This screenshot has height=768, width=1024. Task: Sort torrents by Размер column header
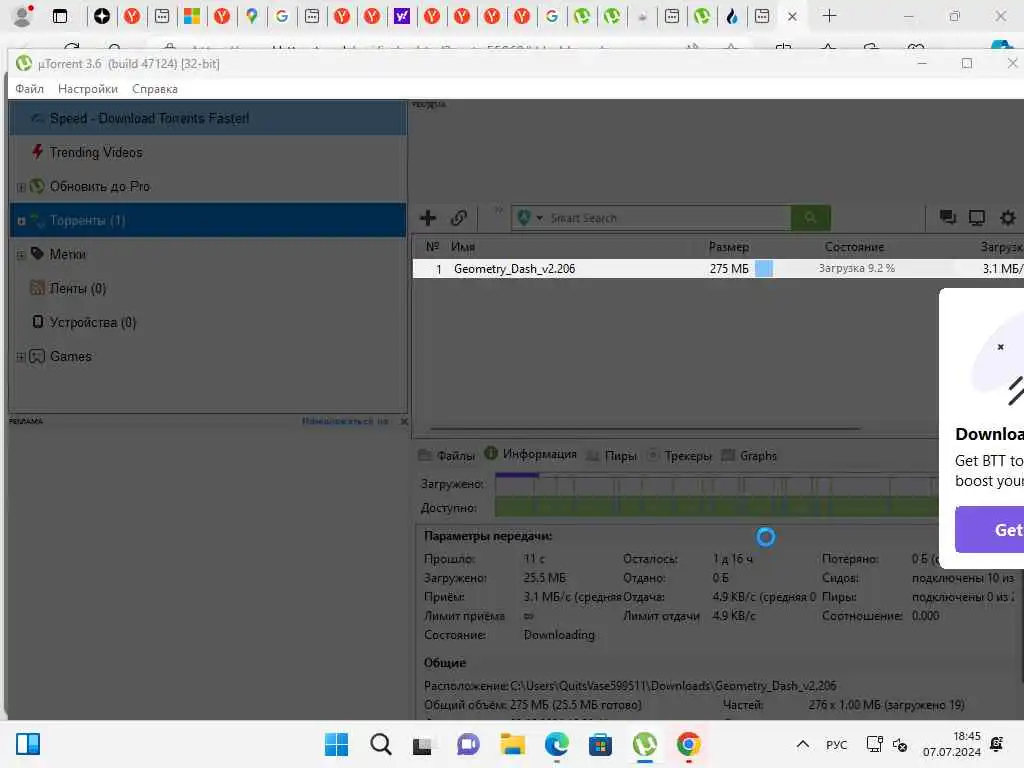click(729, 247)
